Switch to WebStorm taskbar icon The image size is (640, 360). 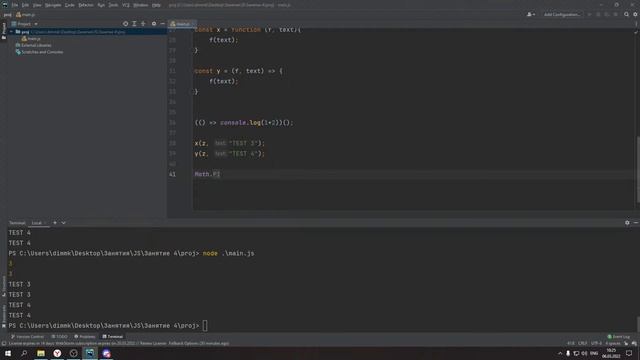click(x=90, y=353)
